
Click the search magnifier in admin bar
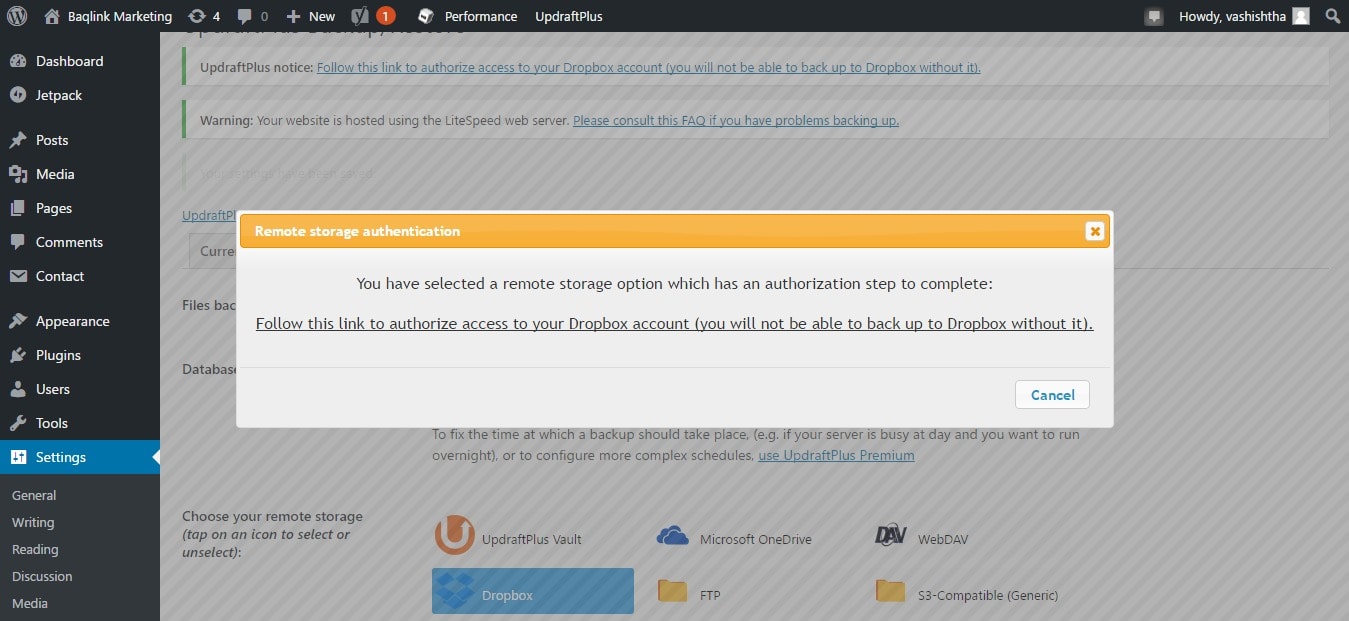point(1332,16)
